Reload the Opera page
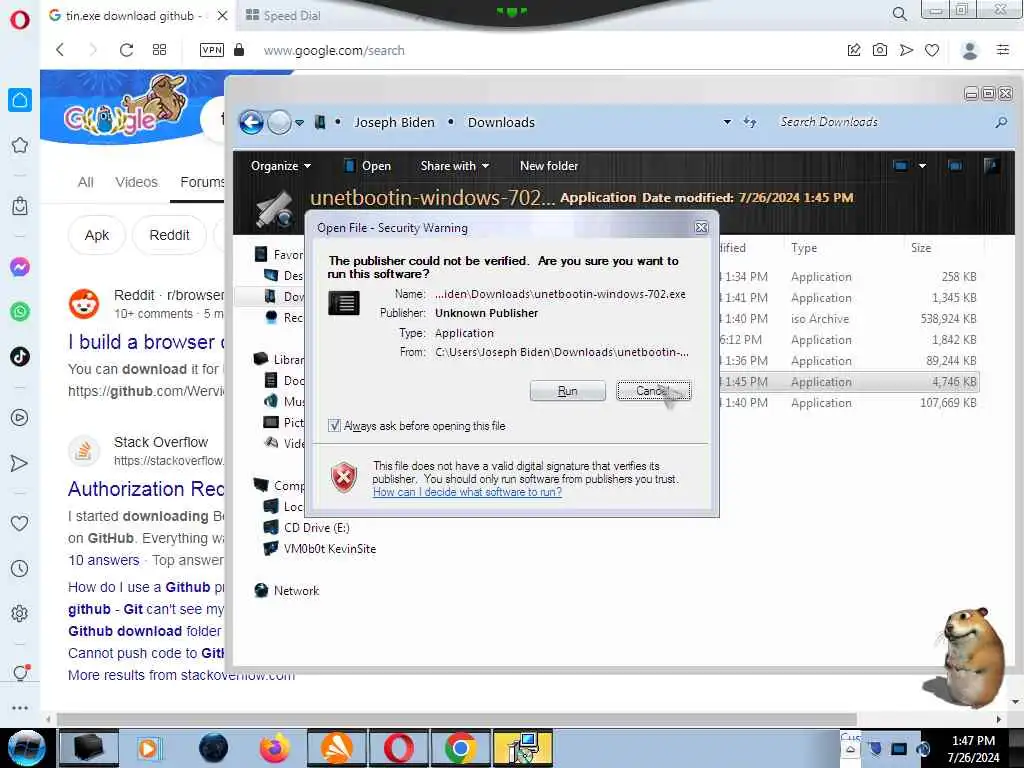Viewport: 1024px width, 768px height. coord(126,50)
